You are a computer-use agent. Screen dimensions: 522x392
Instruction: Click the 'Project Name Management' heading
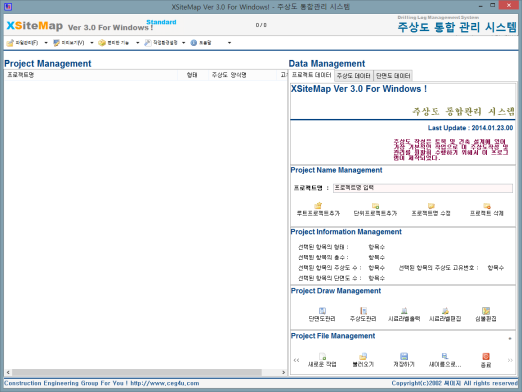click(336, 170)
